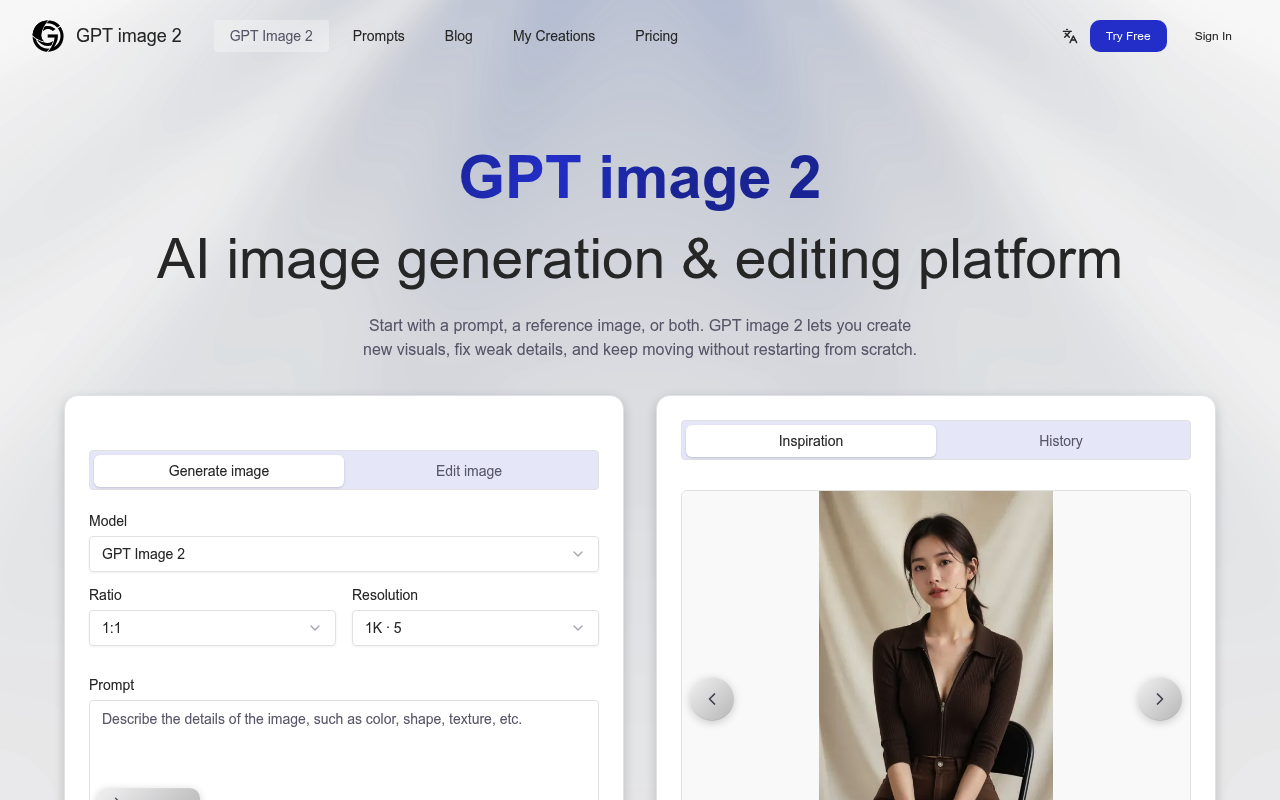The height and width of the screenshot is (800, 1280).
Task: Show previous inspiration image arrow
Action: 712,699
